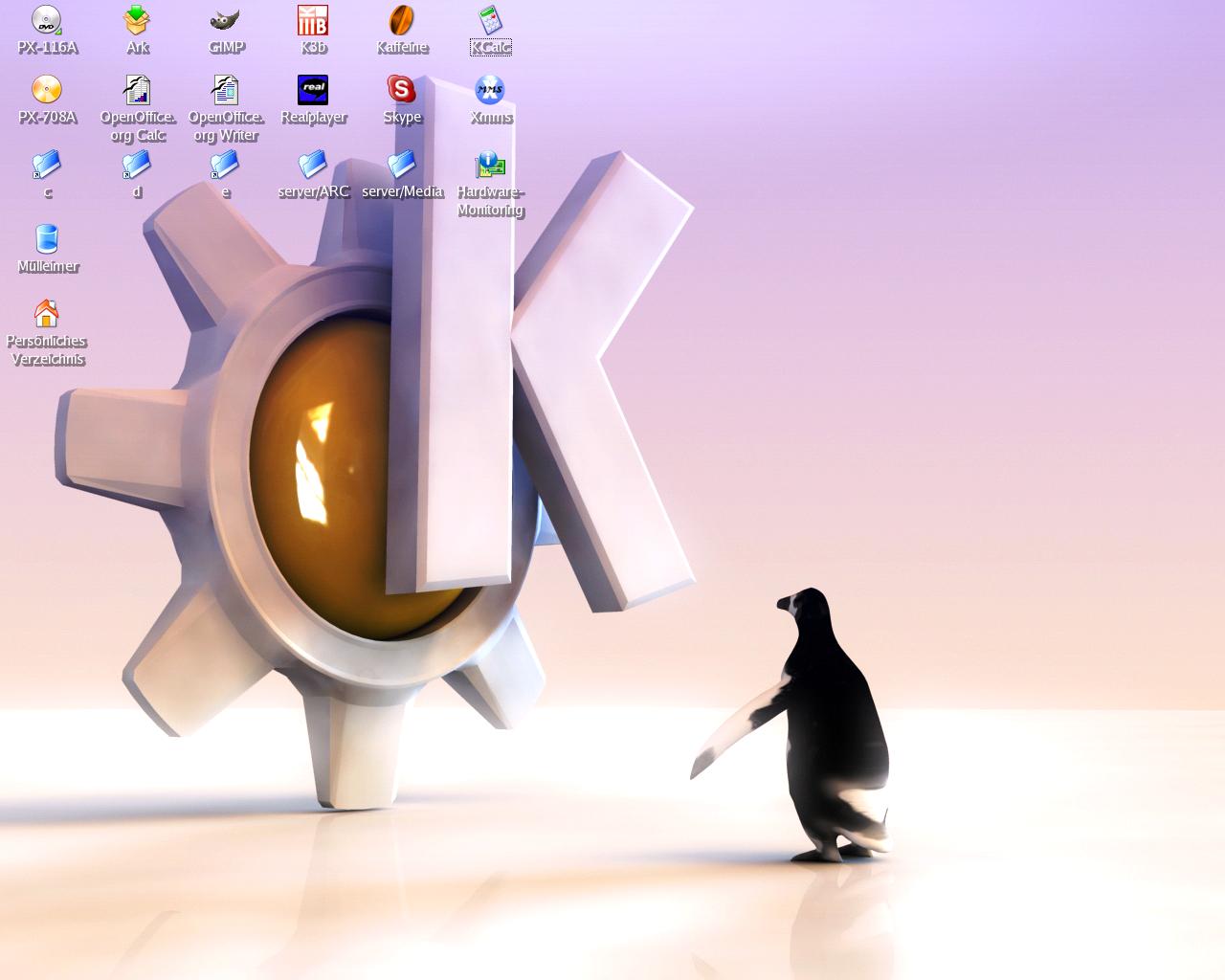1225x980 pixels.
Task: Open Kaffeine media player icon
Action: pyautogui.click(x=402, y=20)
